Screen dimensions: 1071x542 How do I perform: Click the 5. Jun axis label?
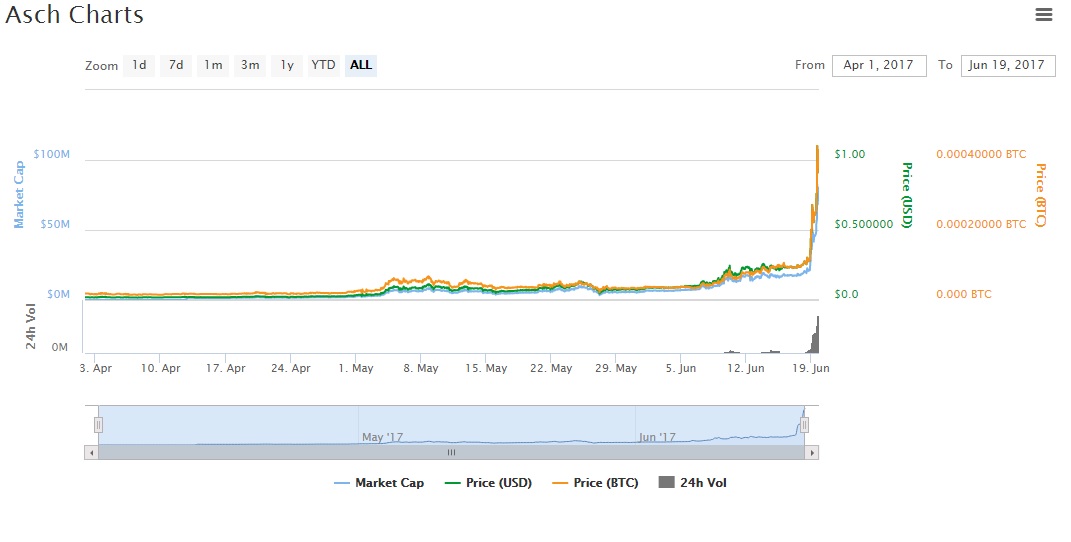[681, 368]
